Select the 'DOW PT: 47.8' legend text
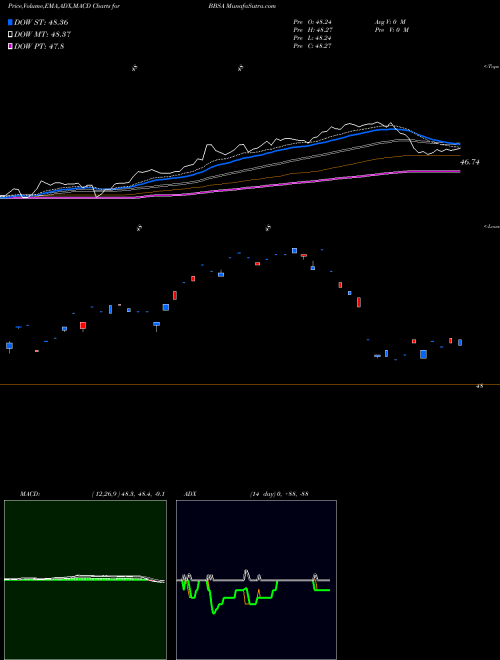Image resolution: width=500 pixels, height=660 pixels. 39,46
